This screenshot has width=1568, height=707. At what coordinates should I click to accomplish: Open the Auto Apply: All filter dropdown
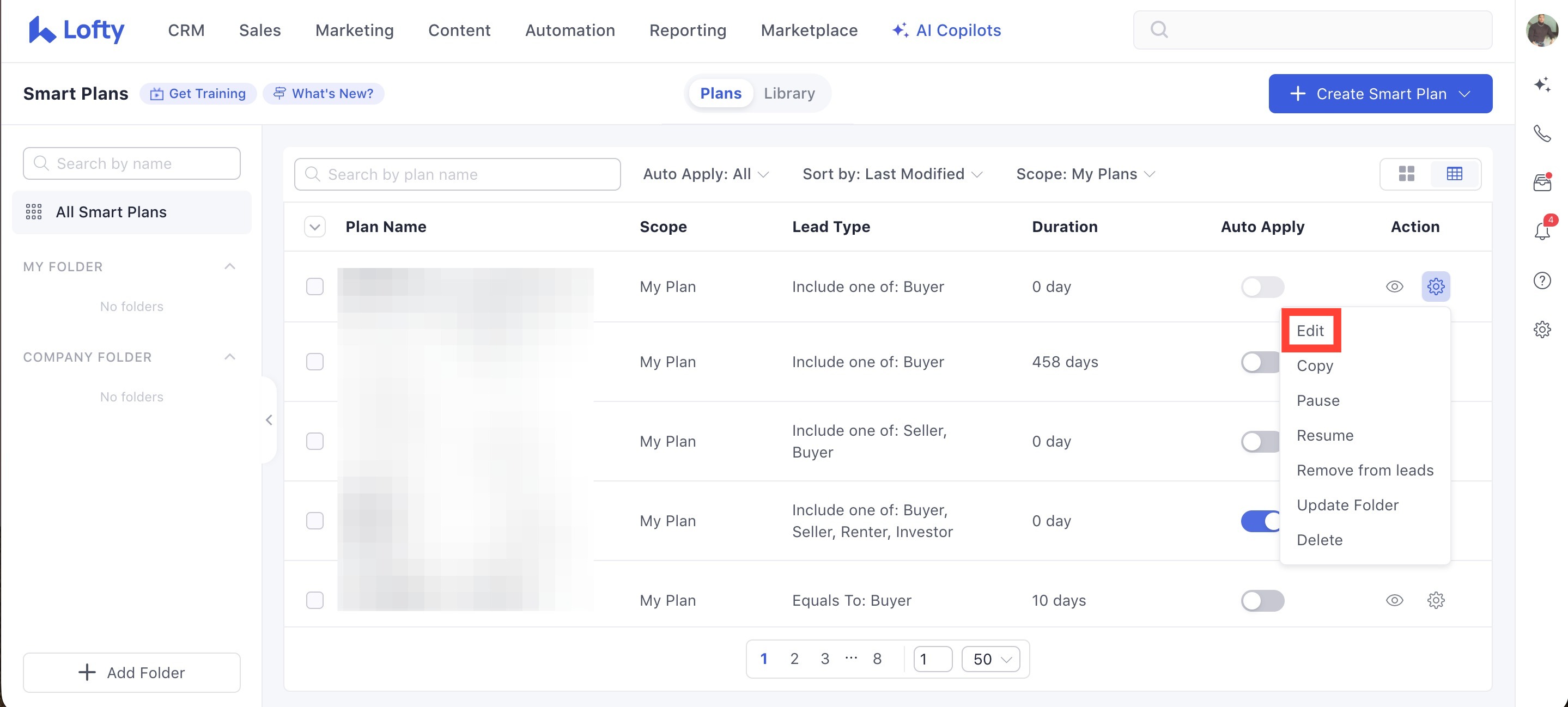706,174
